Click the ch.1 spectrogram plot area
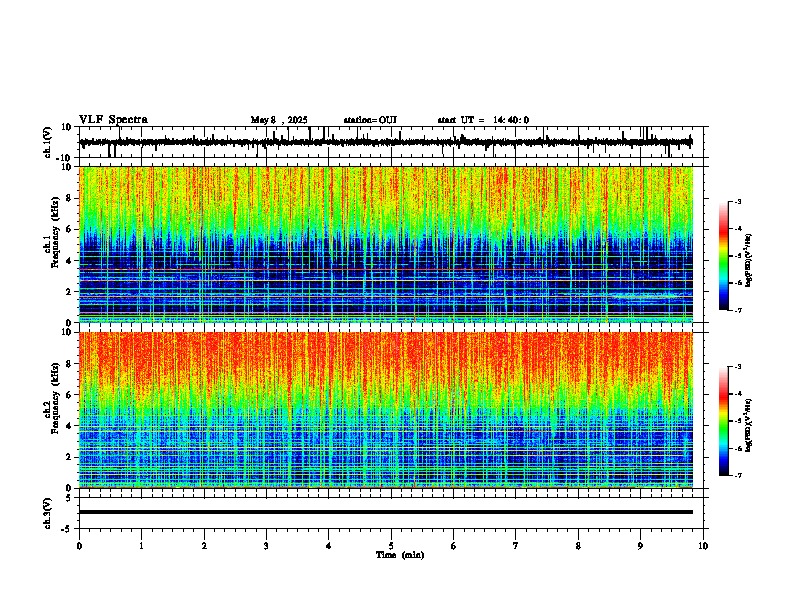Image resolution: width=792 pixels, height=612 pixels. tap(386, 244)
